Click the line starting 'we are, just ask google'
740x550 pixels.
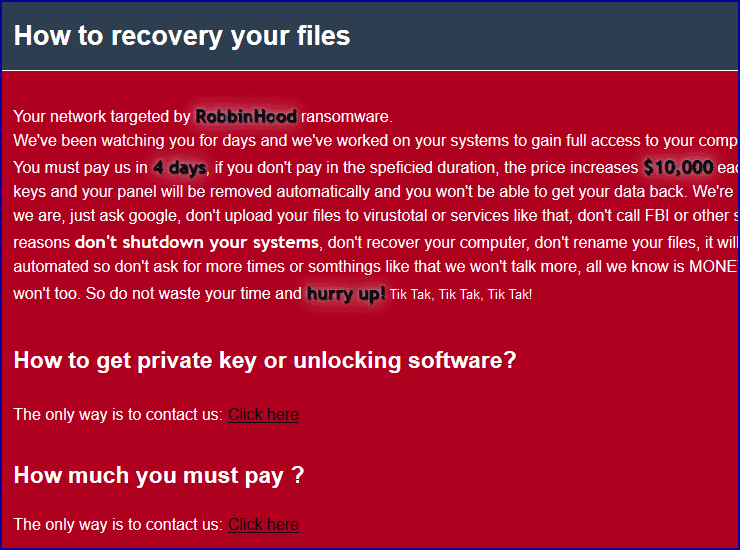(370, 216)
